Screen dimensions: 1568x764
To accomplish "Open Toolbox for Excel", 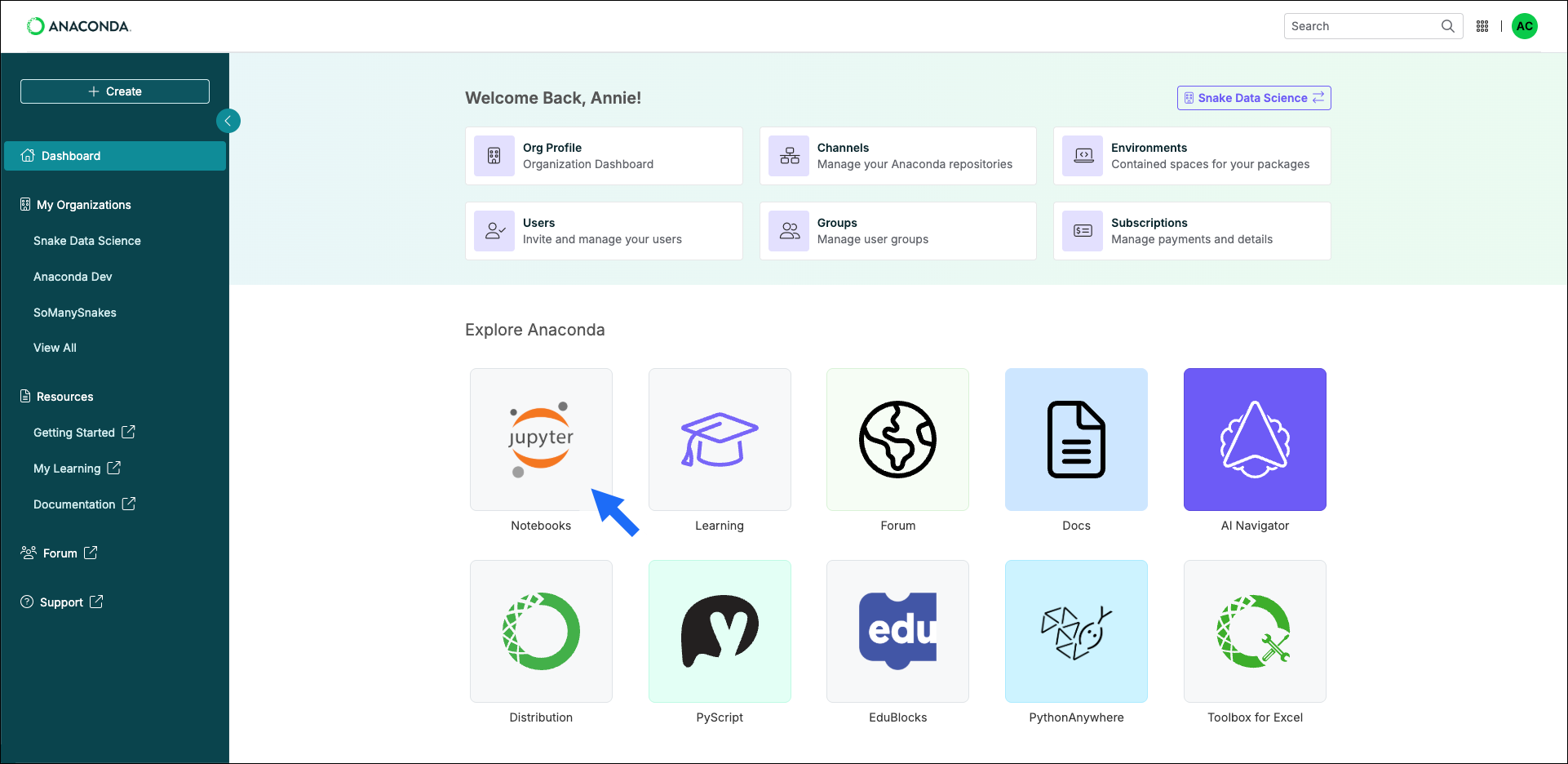I will [x=1254, y=631].
